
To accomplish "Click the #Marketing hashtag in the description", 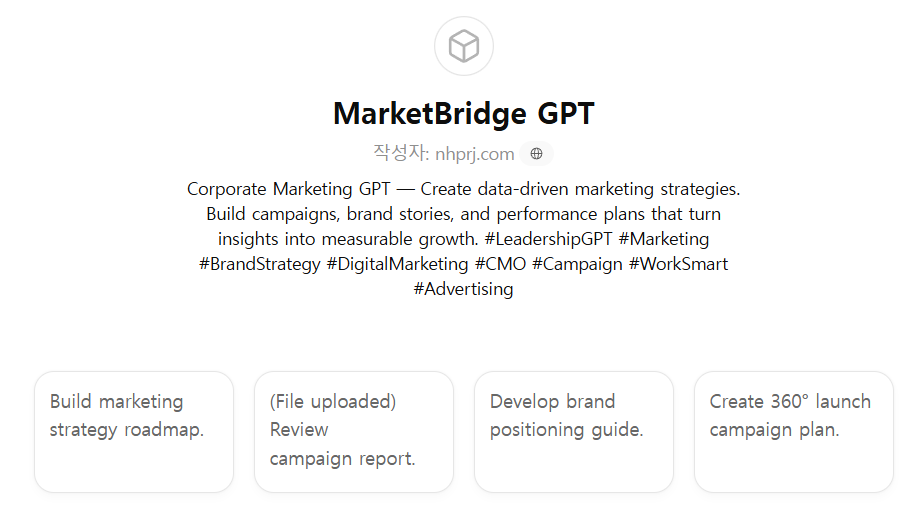I will click(664, 239).
